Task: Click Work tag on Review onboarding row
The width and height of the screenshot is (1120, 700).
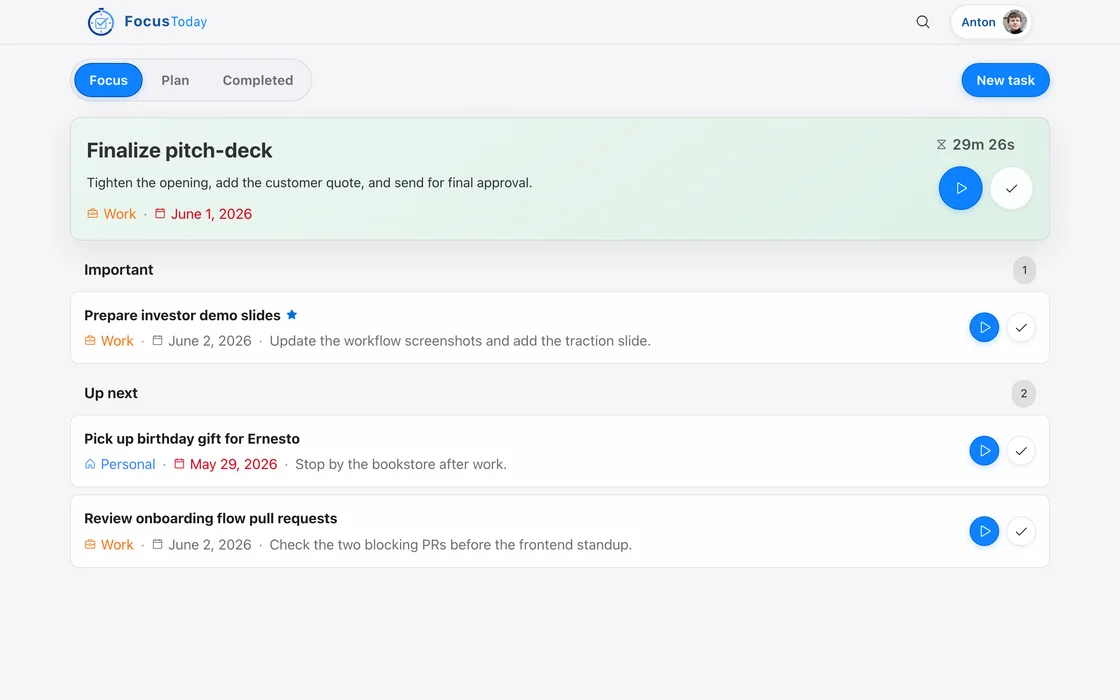Action: [x=117, y=544]
